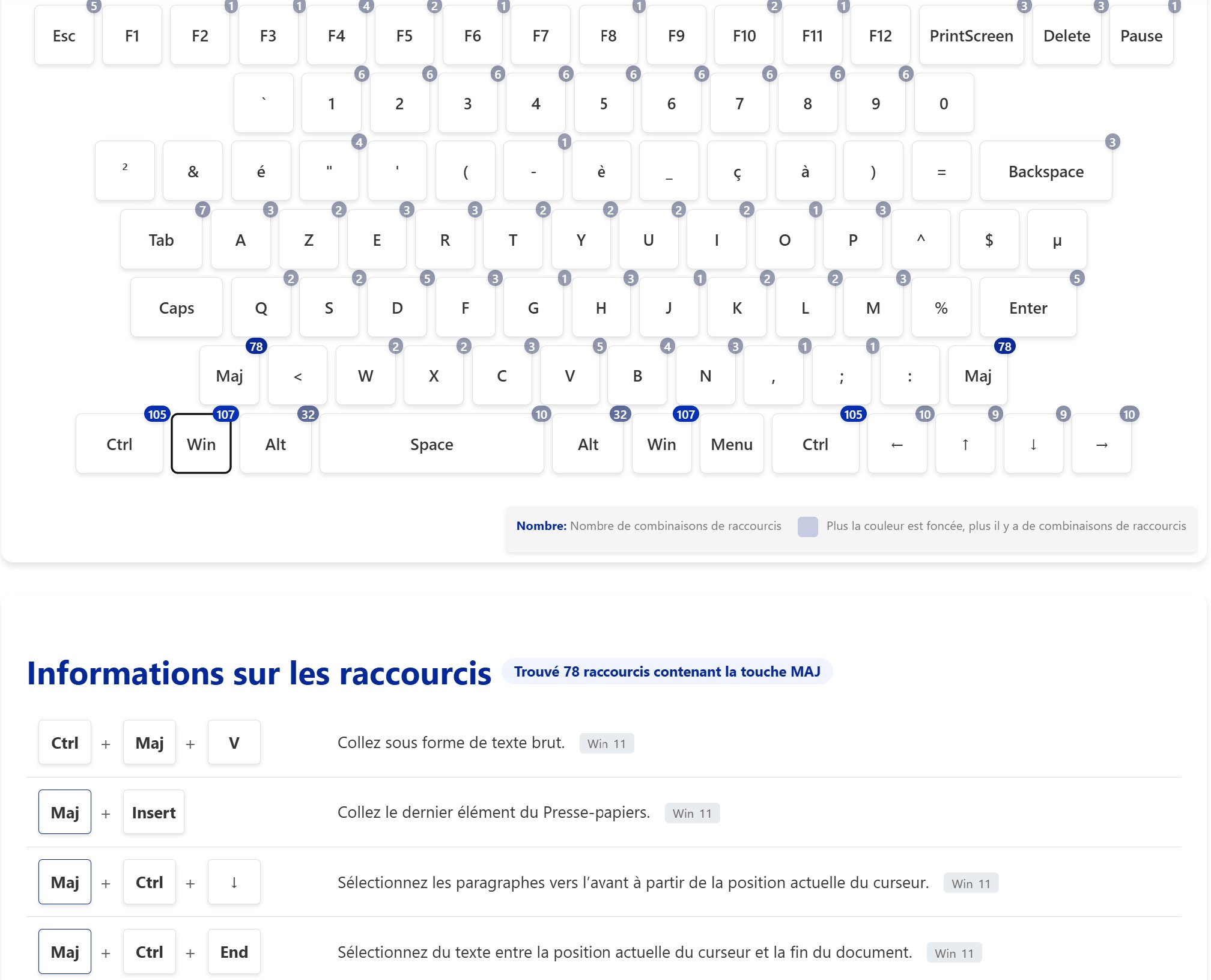
Task: Select the number 0 key
Action: [944, 103]
